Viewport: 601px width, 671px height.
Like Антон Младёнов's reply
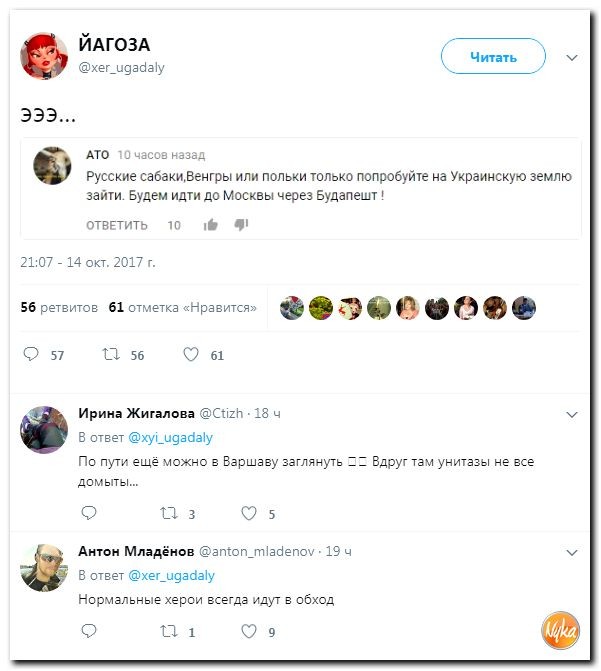249,631
